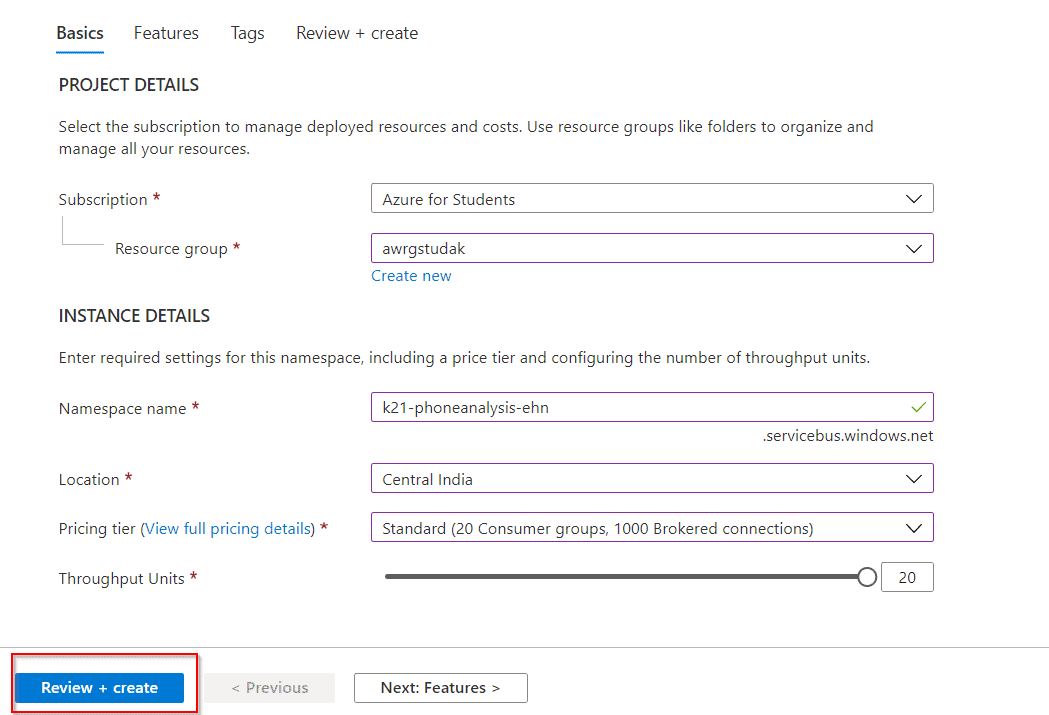The height and width of the screenshot is (715, 1049).
Task: Click the .servicebus.windows.net suffix text
Action: [847, 436]
